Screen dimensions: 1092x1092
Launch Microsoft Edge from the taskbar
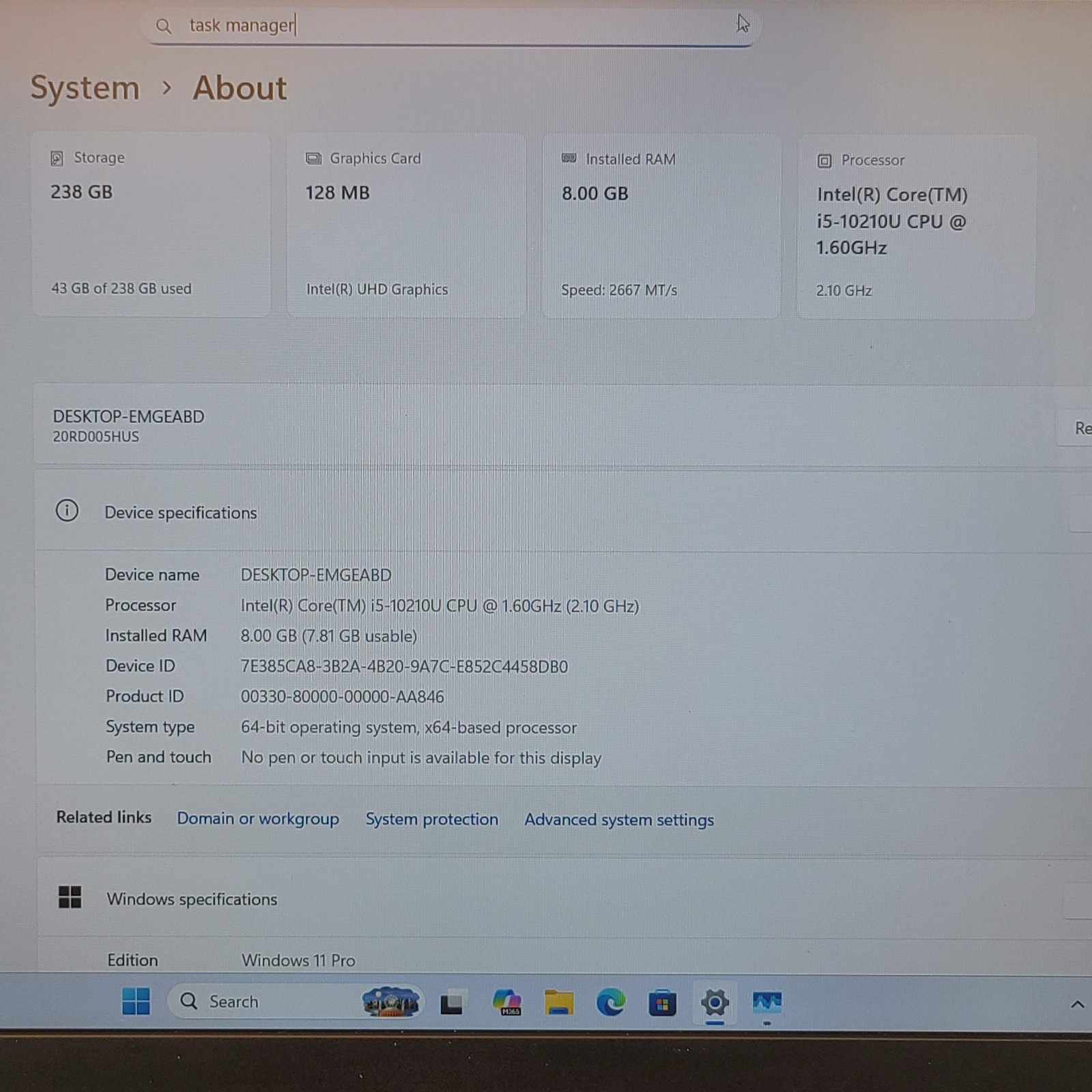(611, 1003)
